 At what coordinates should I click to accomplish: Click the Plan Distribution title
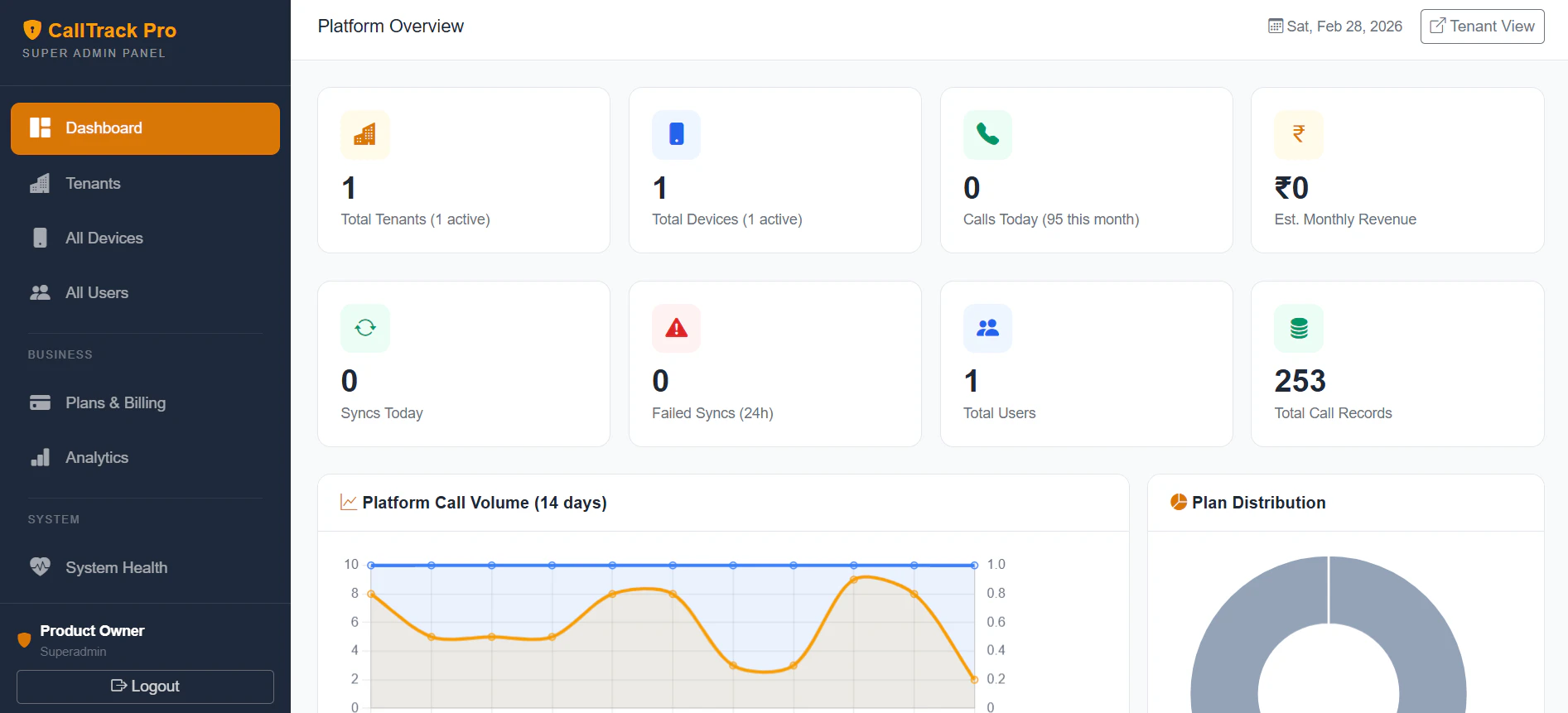click(x=1258, y=503)
